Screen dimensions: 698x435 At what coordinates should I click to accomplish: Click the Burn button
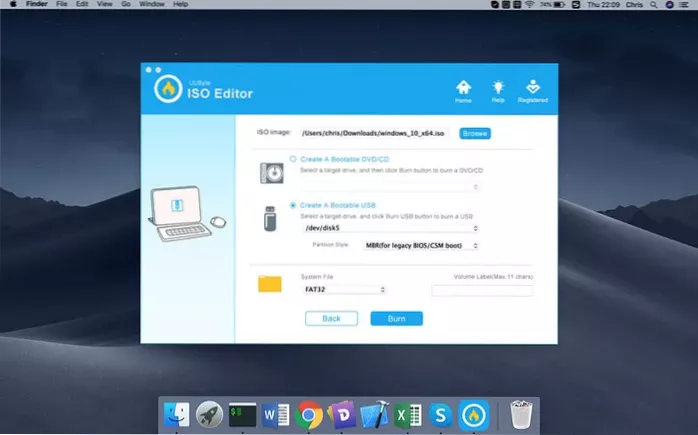coord(396,318)
